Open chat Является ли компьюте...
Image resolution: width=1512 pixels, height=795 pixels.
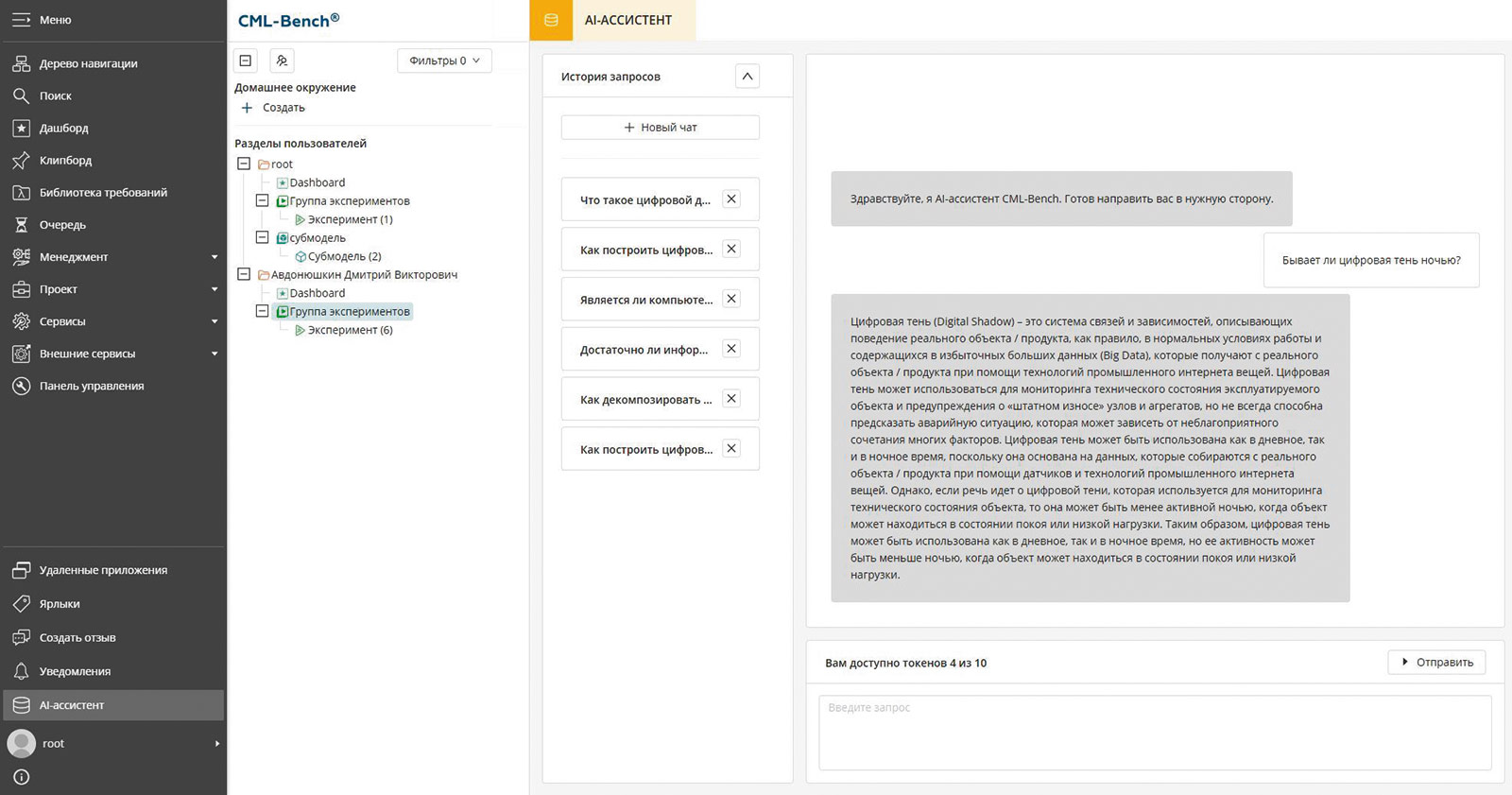(x=646, y=300)
